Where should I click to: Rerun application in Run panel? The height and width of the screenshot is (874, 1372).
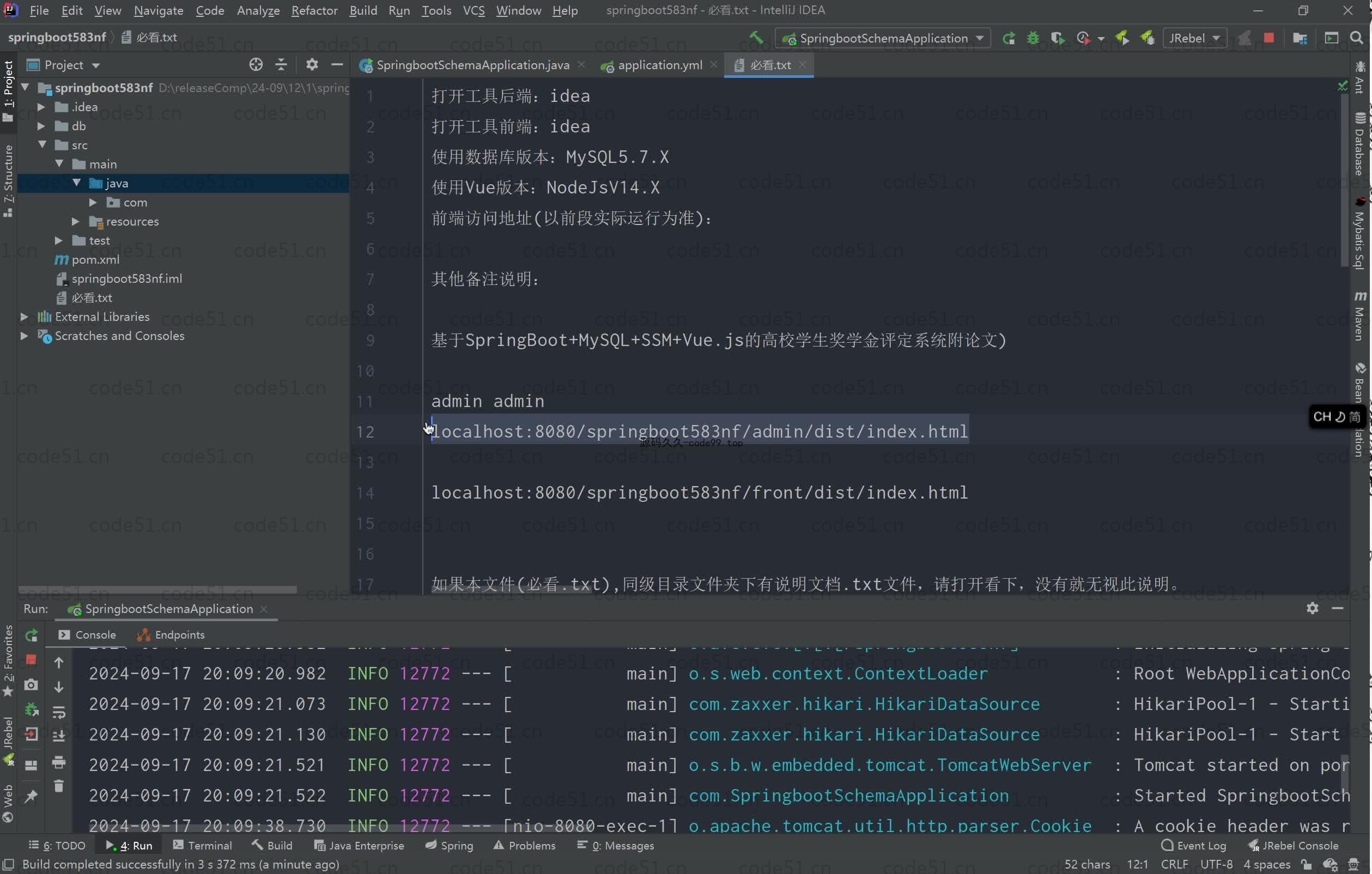point(32,635)
